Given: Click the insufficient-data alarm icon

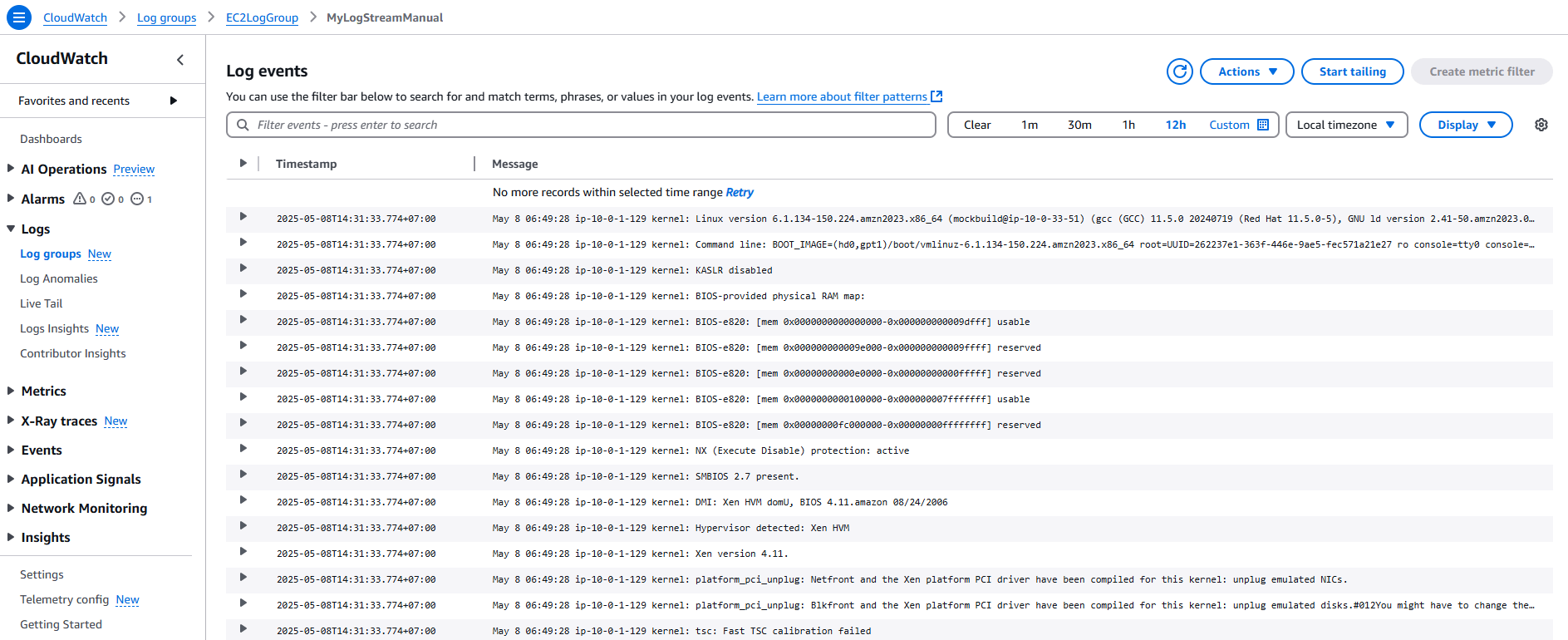Looking at the screenshot, I should 137,199.
